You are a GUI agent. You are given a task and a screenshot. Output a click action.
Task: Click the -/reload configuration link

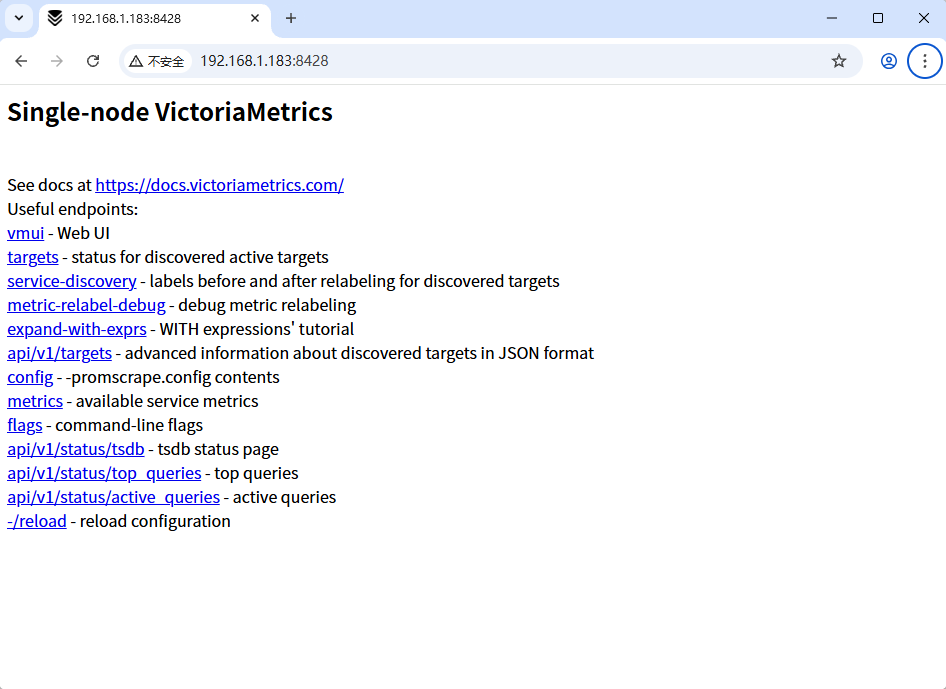(37, 521)
